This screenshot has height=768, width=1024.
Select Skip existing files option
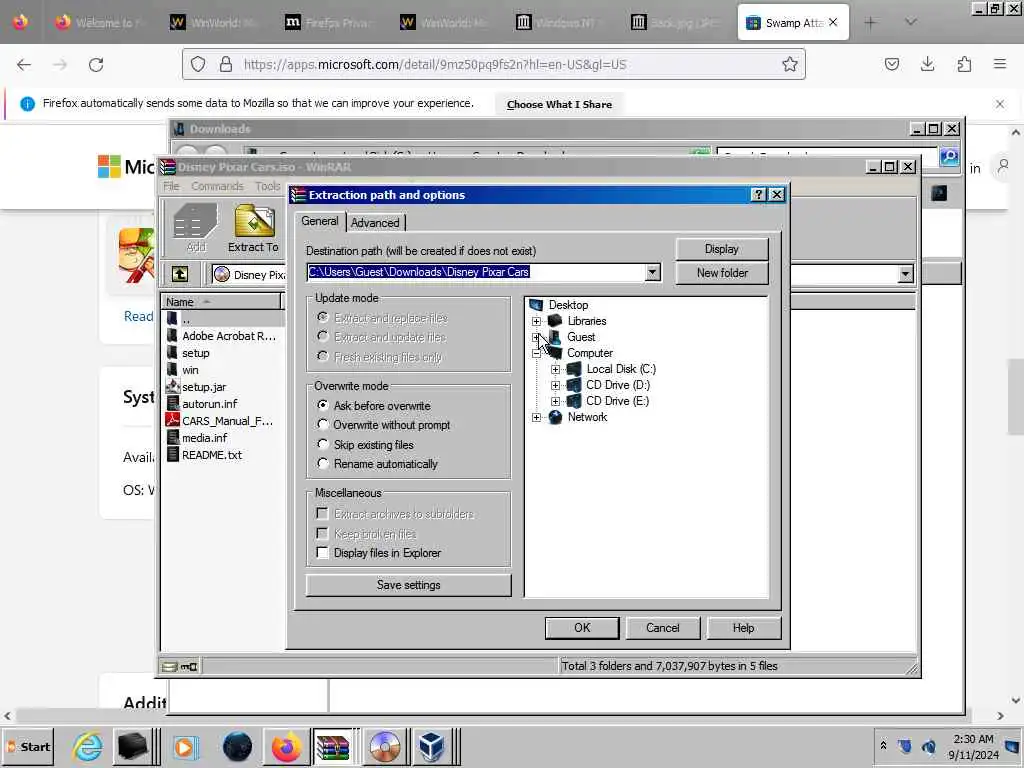tap(323, 445)
